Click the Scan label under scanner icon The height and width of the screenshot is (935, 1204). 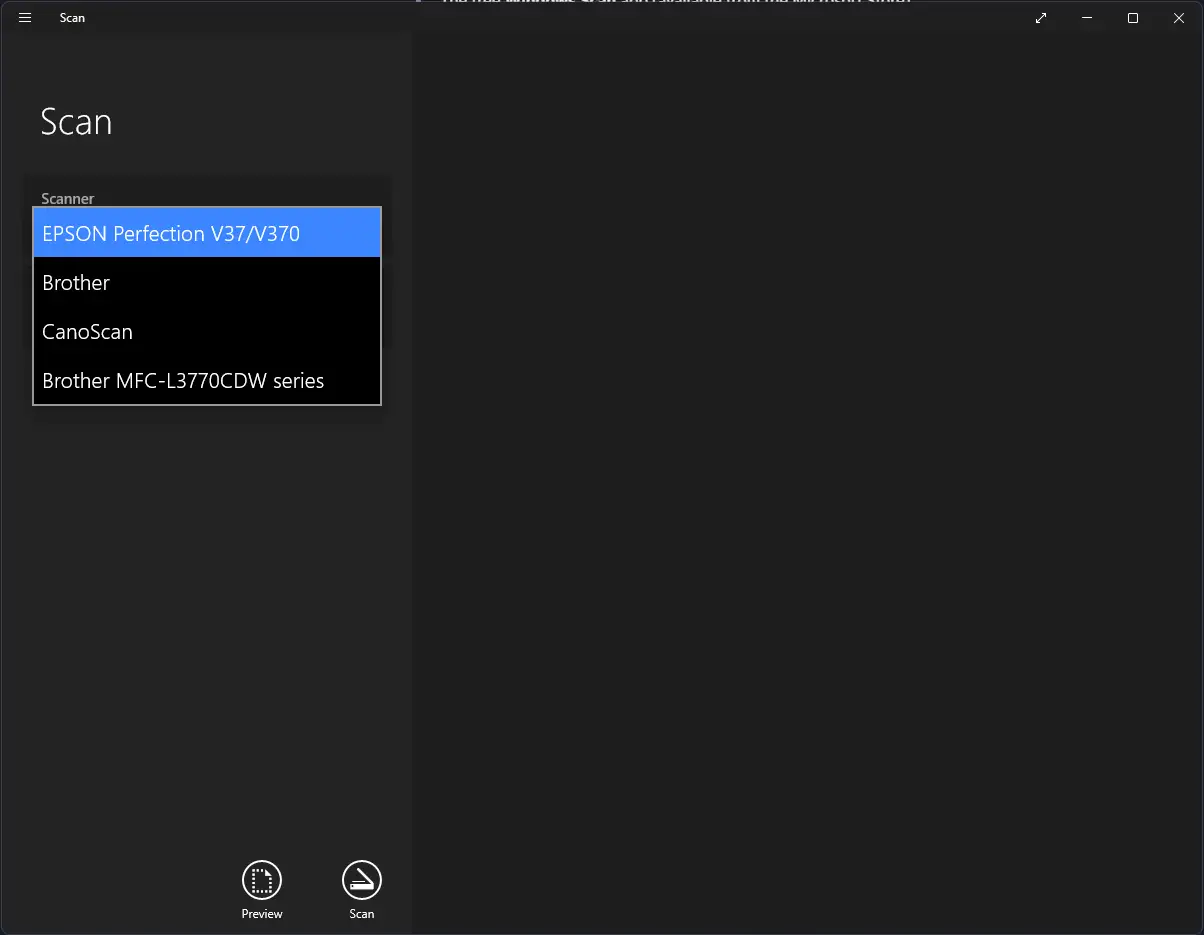pos(362,914)
